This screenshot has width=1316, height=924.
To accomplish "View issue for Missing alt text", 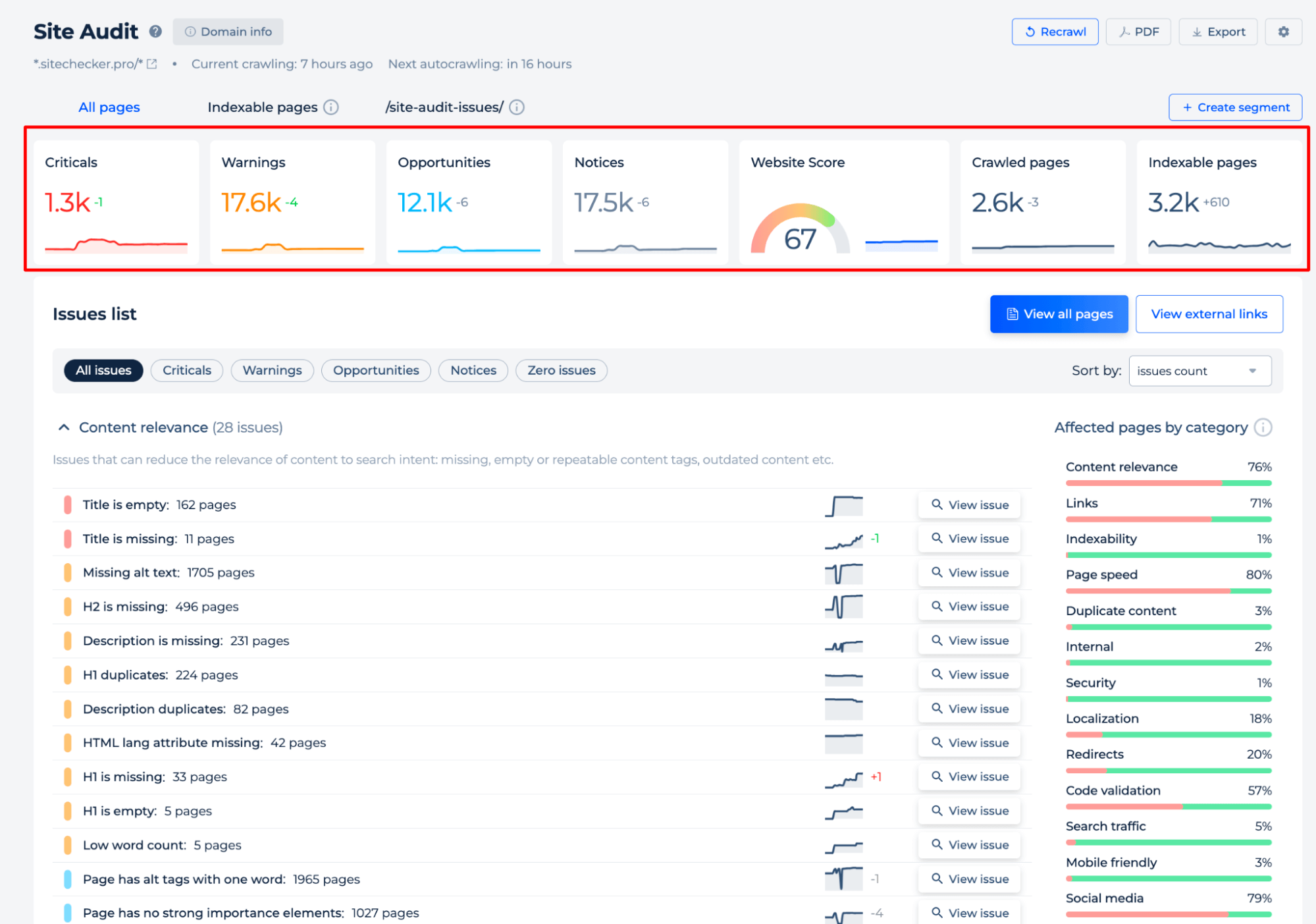I will click(969, 573).
